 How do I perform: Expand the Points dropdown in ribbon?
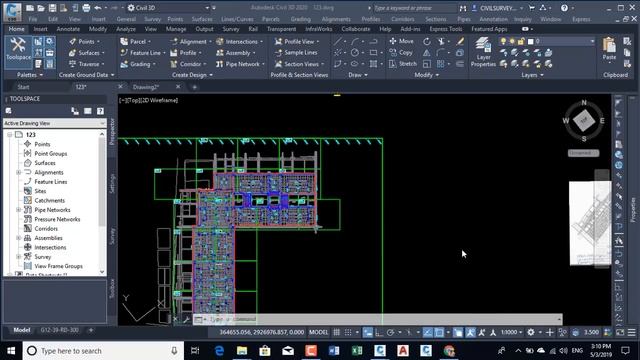pyautogui.click(x=98, y=42)
